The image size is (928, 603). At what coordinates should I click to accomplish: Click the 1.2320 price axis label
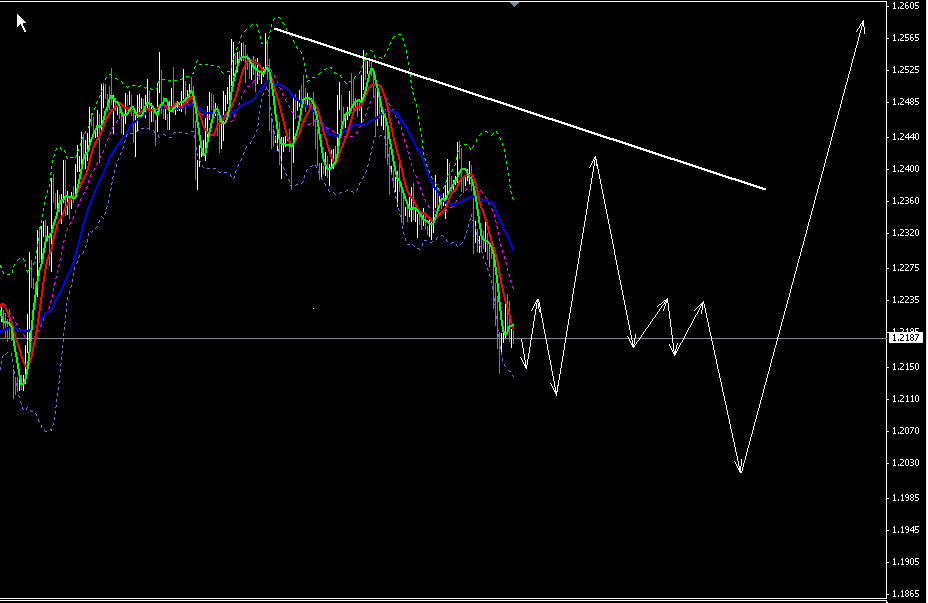(x=906, y=233)
